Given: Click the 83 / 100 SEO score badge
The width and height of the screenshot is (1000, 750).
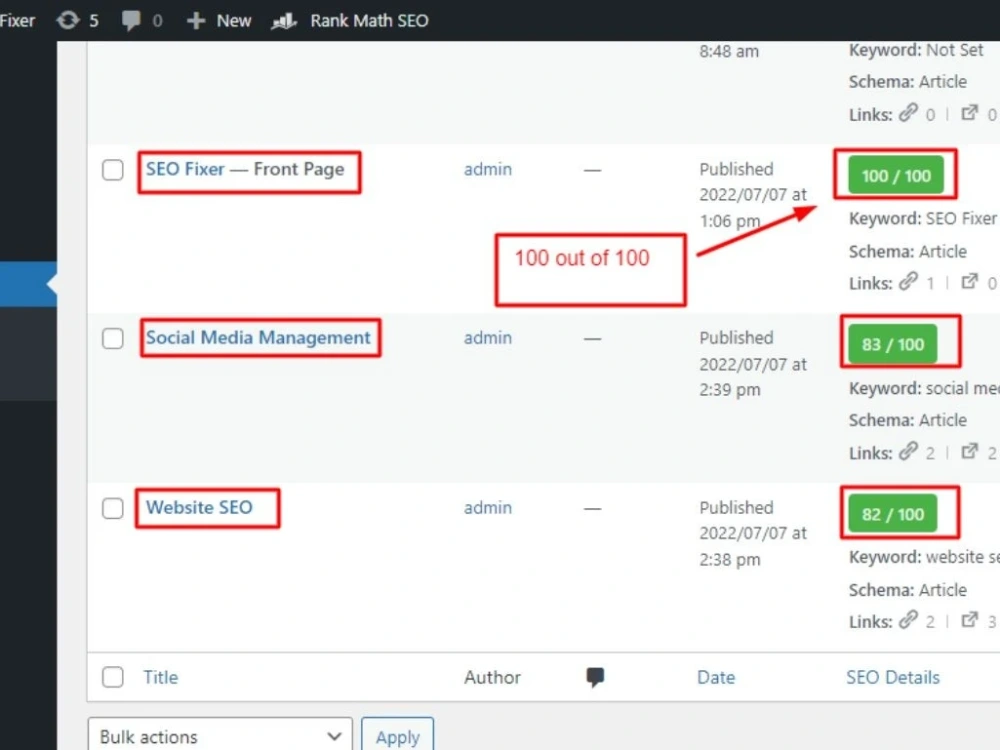Looking at the screenshot, I should (x=892, y=344).
